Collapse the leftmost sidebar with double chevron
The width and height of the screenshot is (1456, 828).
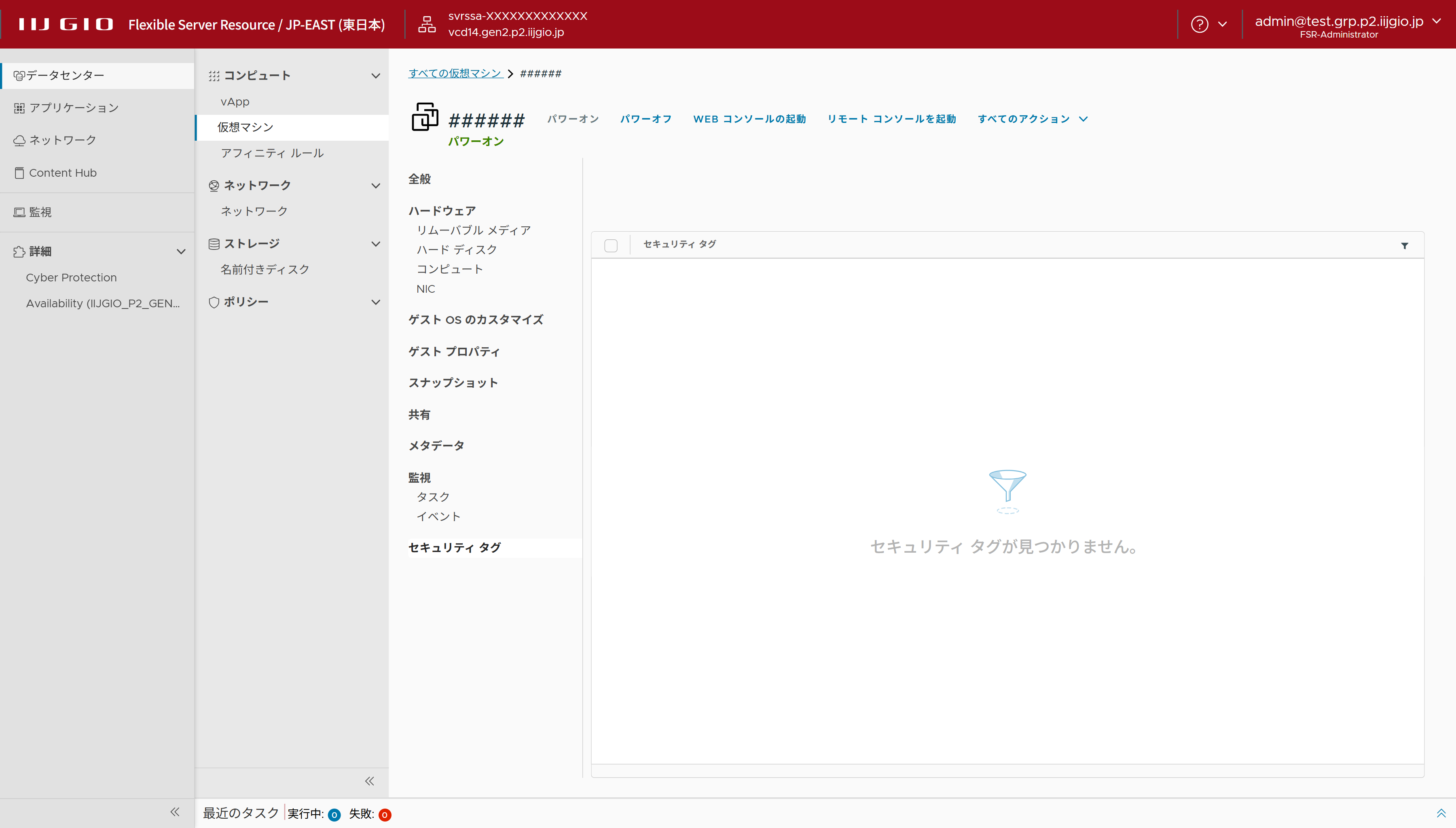175,811
